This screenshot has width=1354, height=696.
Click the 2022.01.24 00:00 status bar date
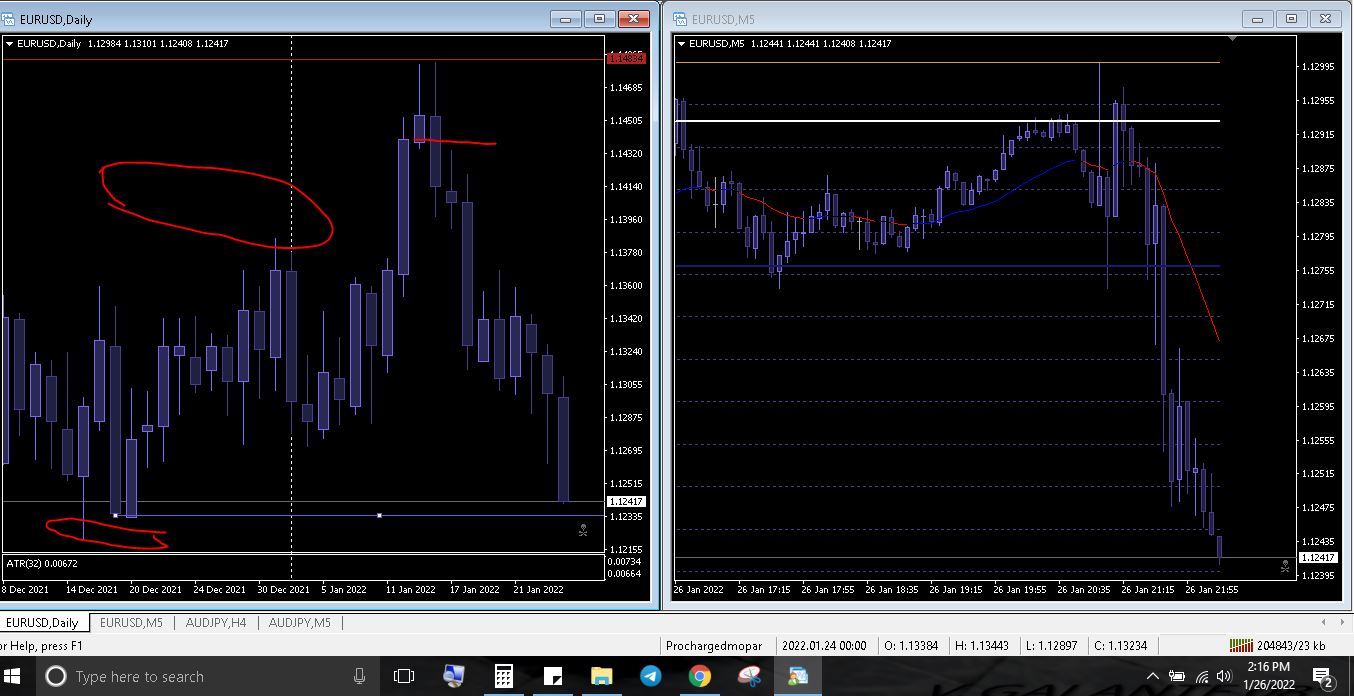coord(824,646)
